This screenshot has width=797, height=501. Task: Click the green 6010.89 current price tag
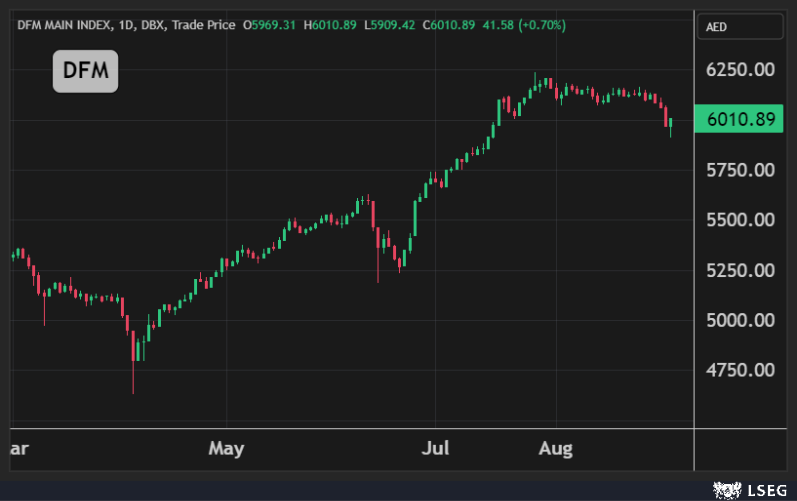[x=740, y=119]
